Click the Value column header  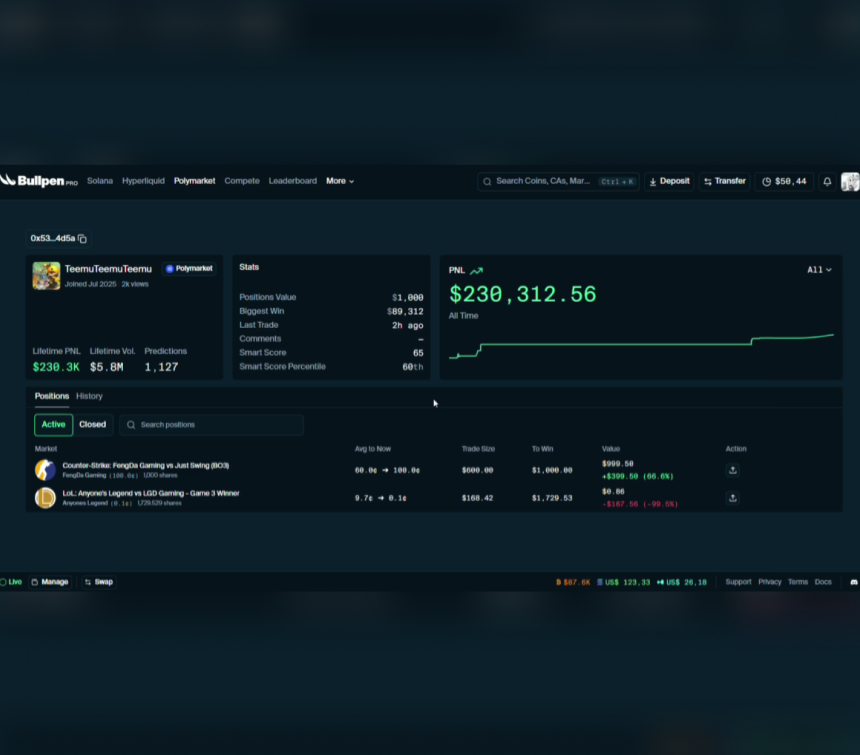[611, 449]
